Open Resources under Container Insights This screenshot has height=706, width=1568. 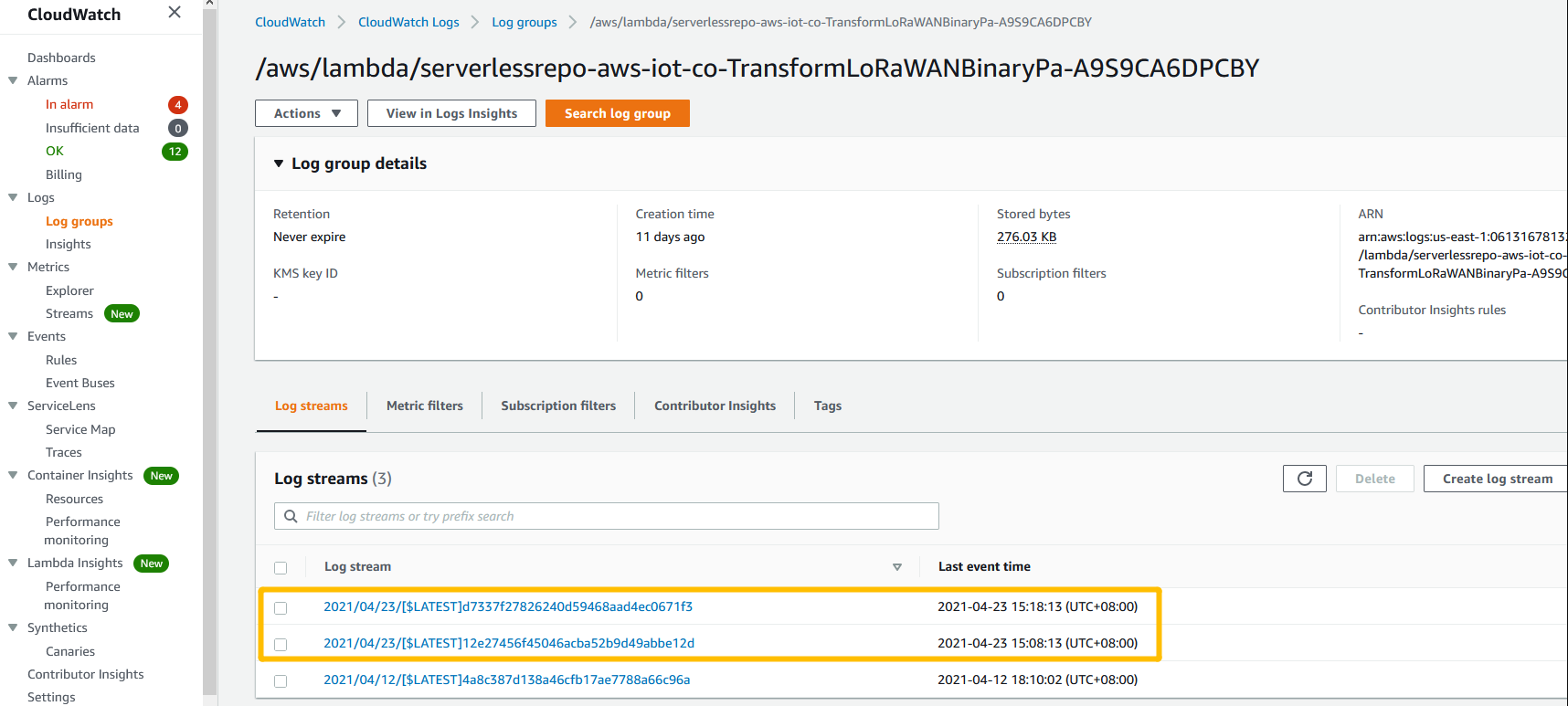point(74,499)
